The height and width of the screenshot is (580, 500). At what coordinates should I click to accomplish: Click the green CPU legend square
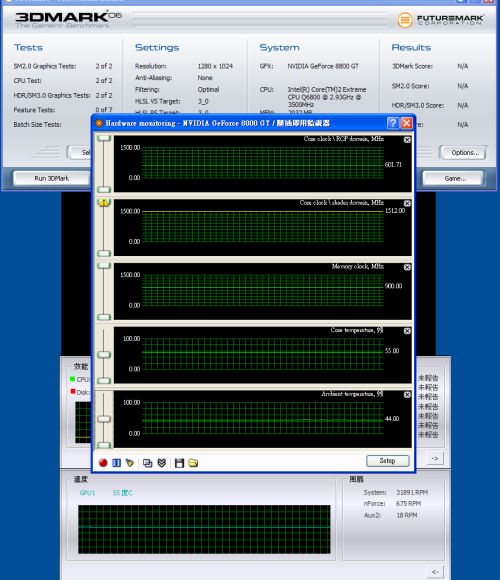[72, 379]
